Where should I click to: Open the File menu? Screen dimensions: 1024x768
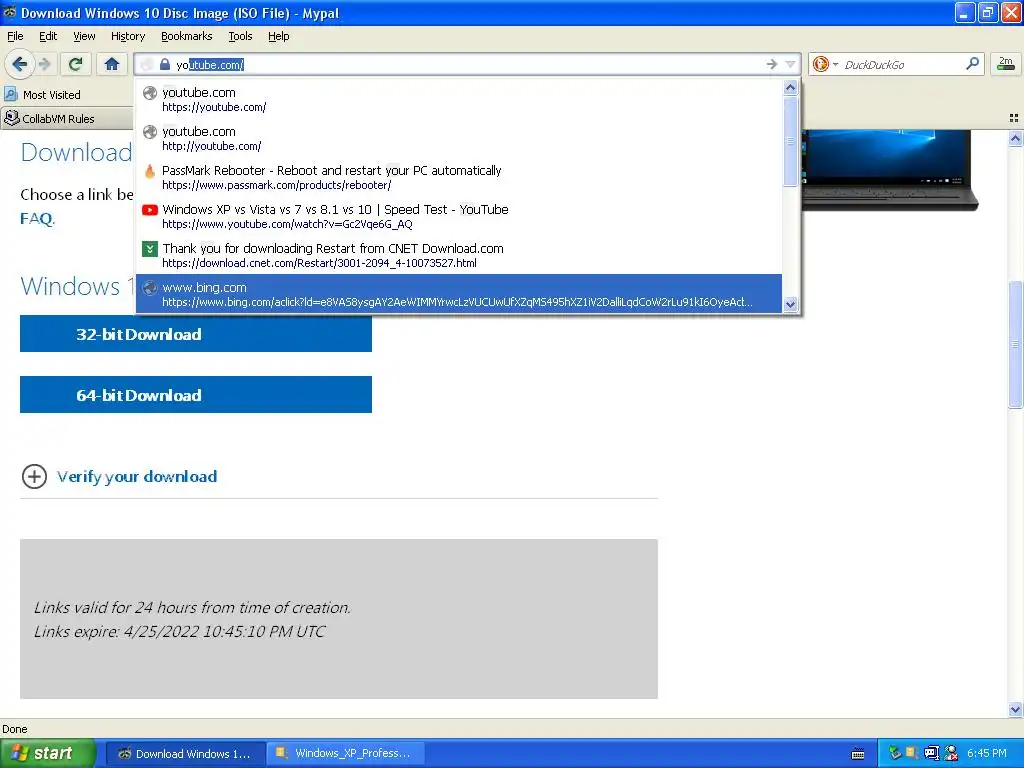[x=15, y=36]
